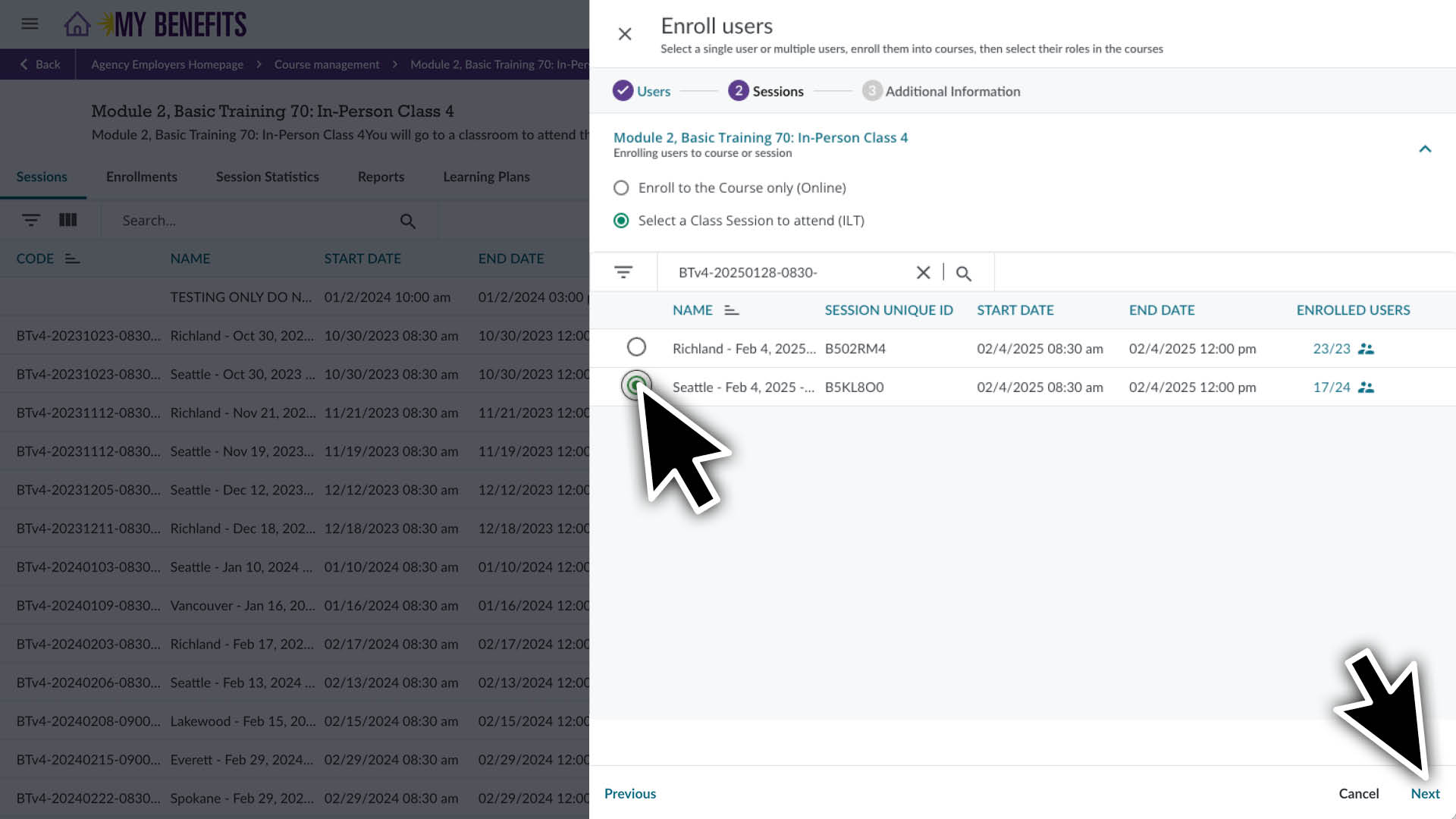The width and height of the screenshot is (1456, 819).
Task: Select Enroll to the Course only option
Action: coord(621,188)
